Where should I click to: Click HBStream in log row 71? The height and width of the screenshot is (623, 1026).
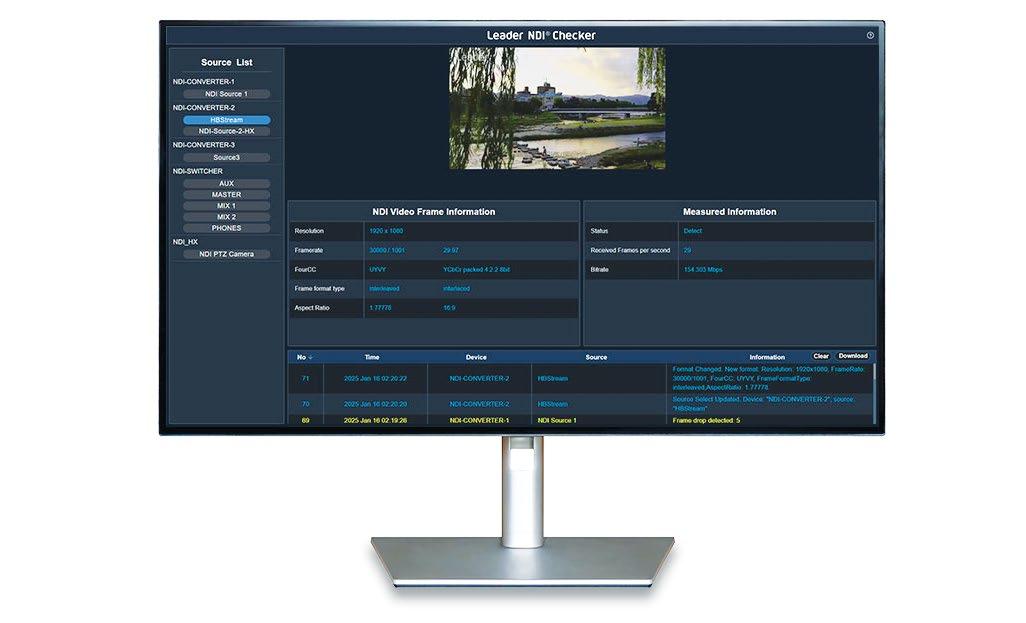(x=552, y=379)
